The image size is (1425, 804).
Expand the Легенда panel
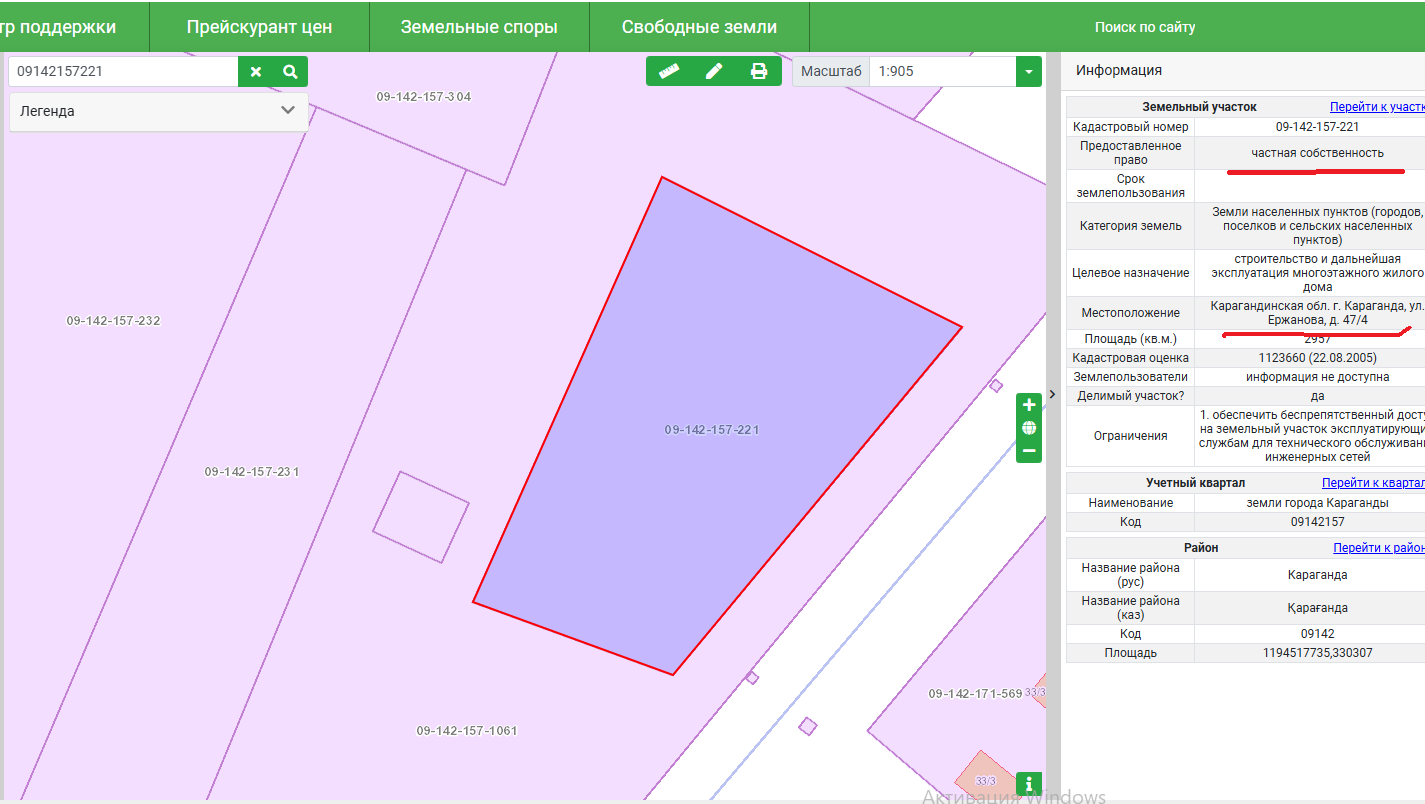288,111
